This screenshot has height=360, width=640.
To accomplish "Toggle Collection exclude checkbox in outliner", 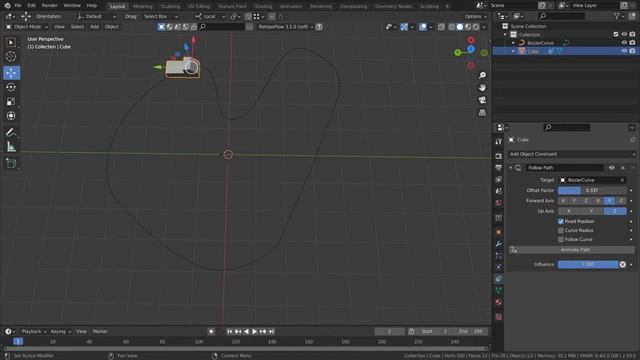I will (616, 34).
